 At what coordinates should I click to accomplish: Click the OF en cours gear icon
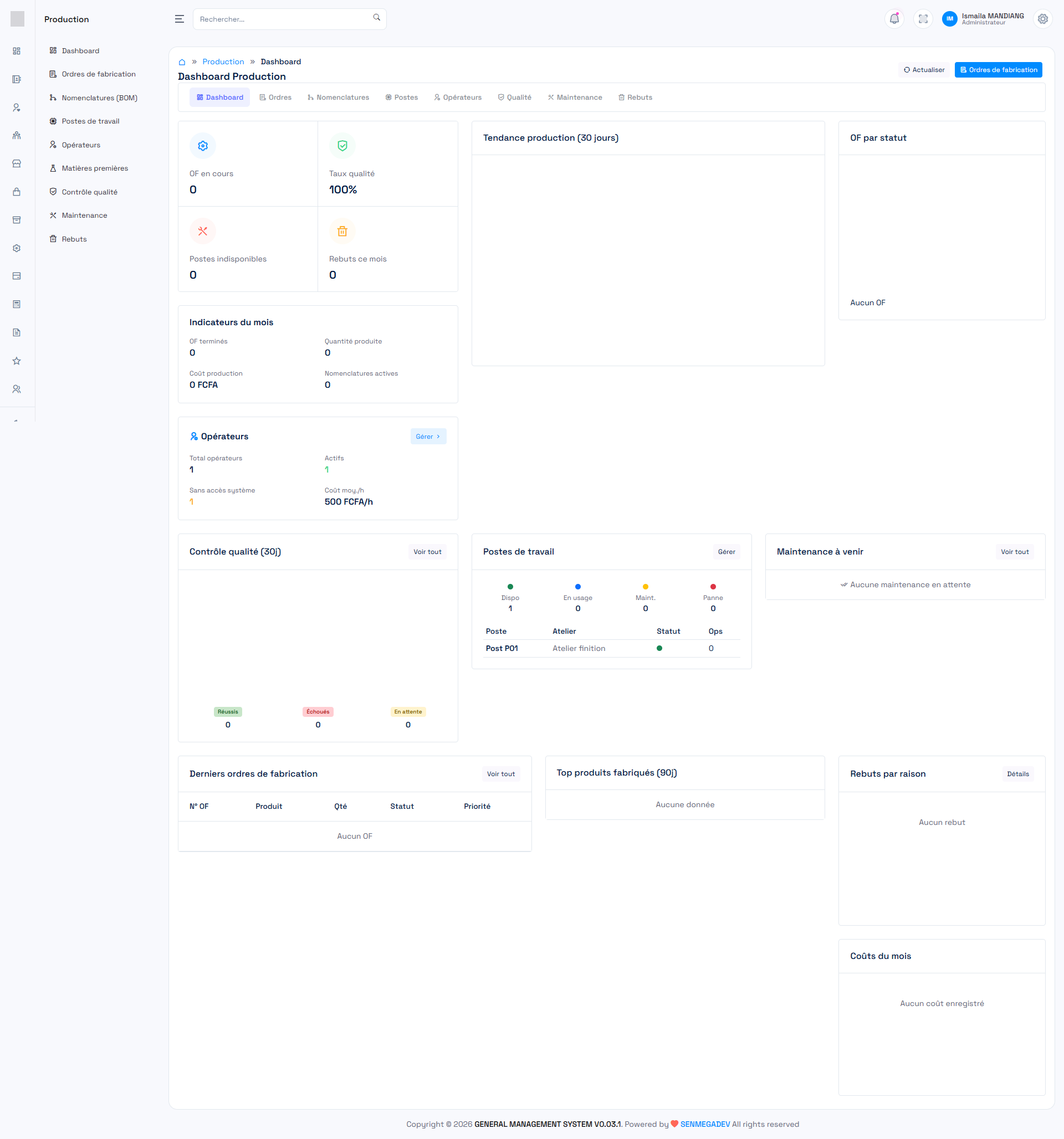(x=202, y=146)
